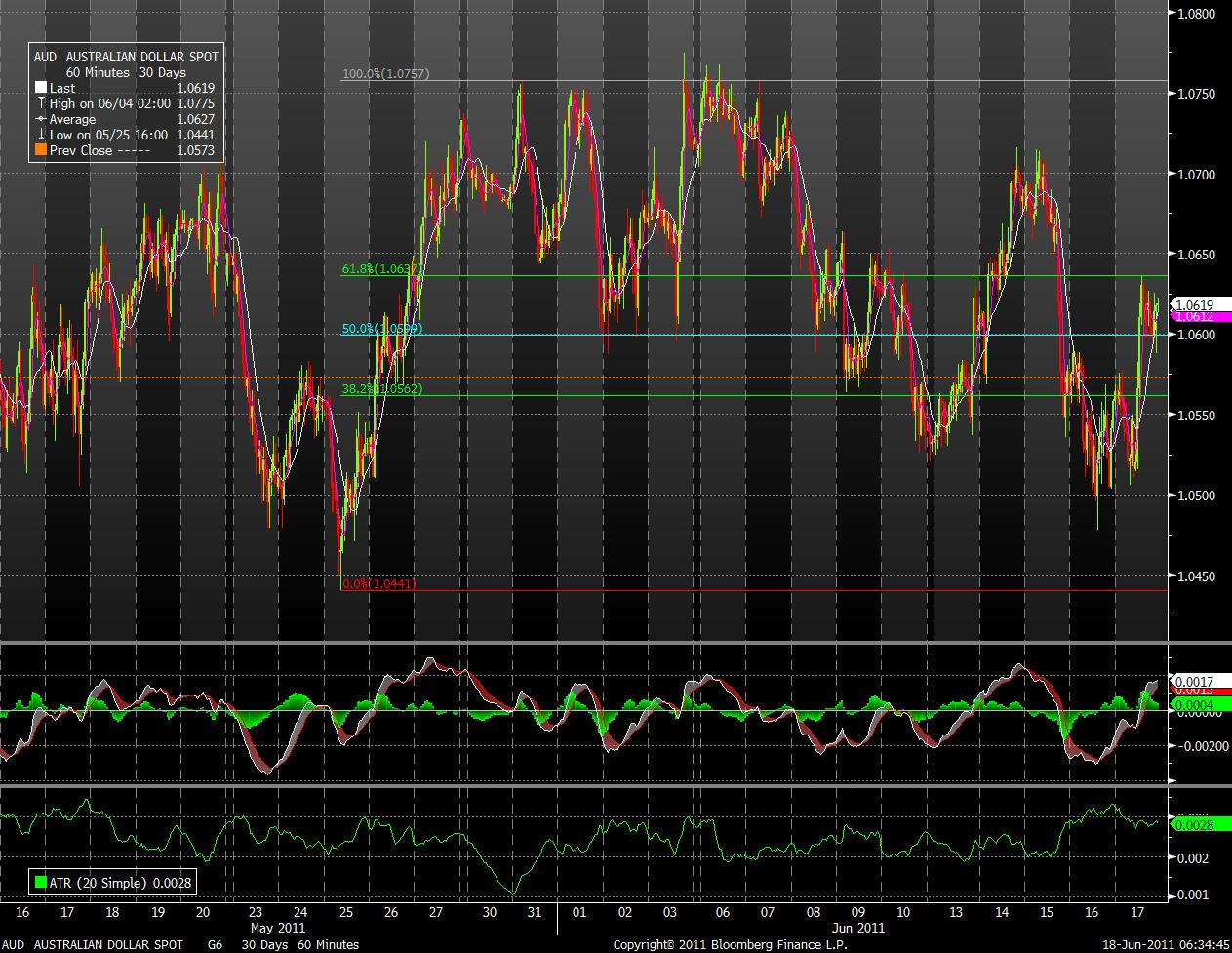Click the Low marker icon in legend

click(41, 135)
